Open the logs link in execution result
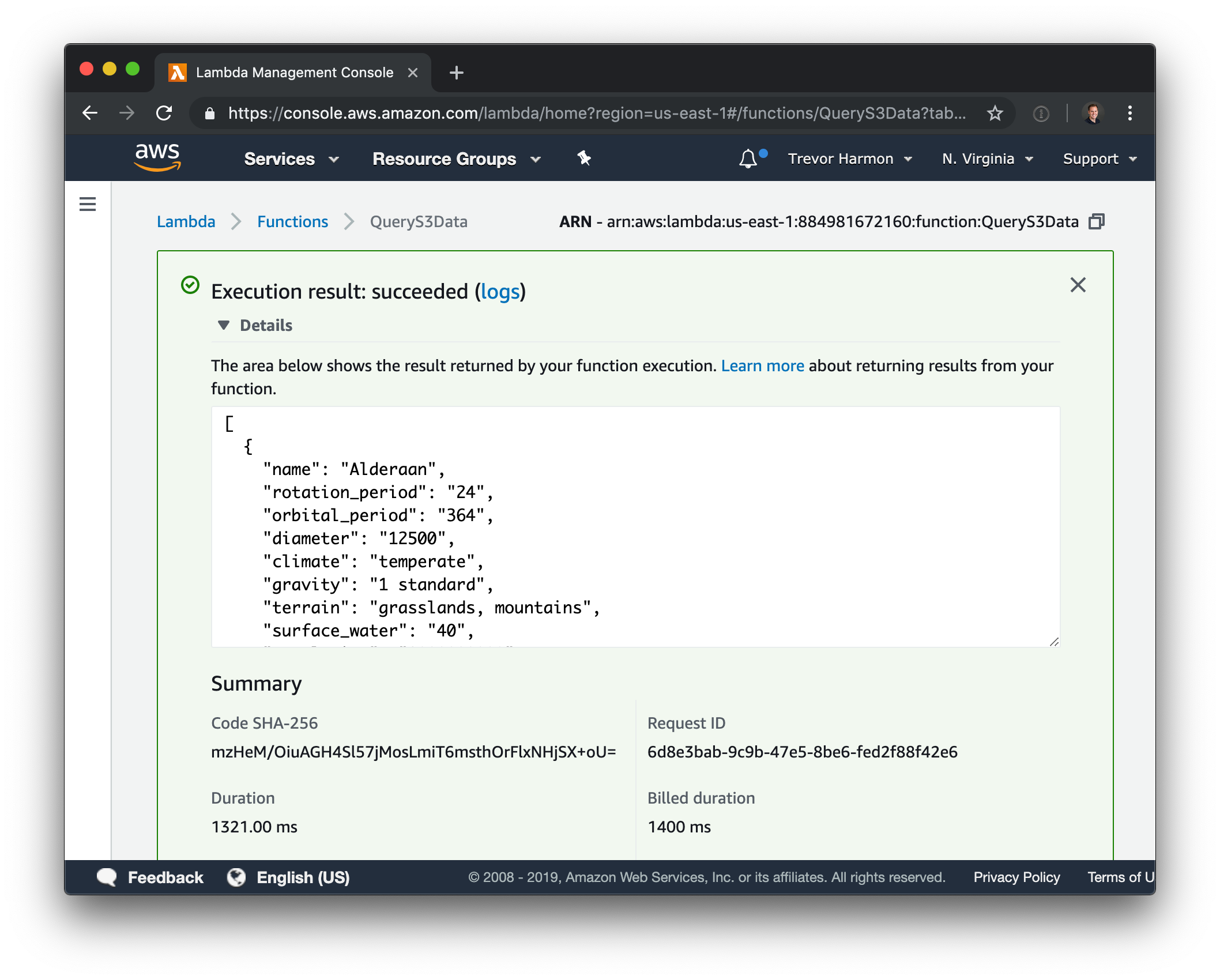The image size is (1220, 980). click(500, 292)
